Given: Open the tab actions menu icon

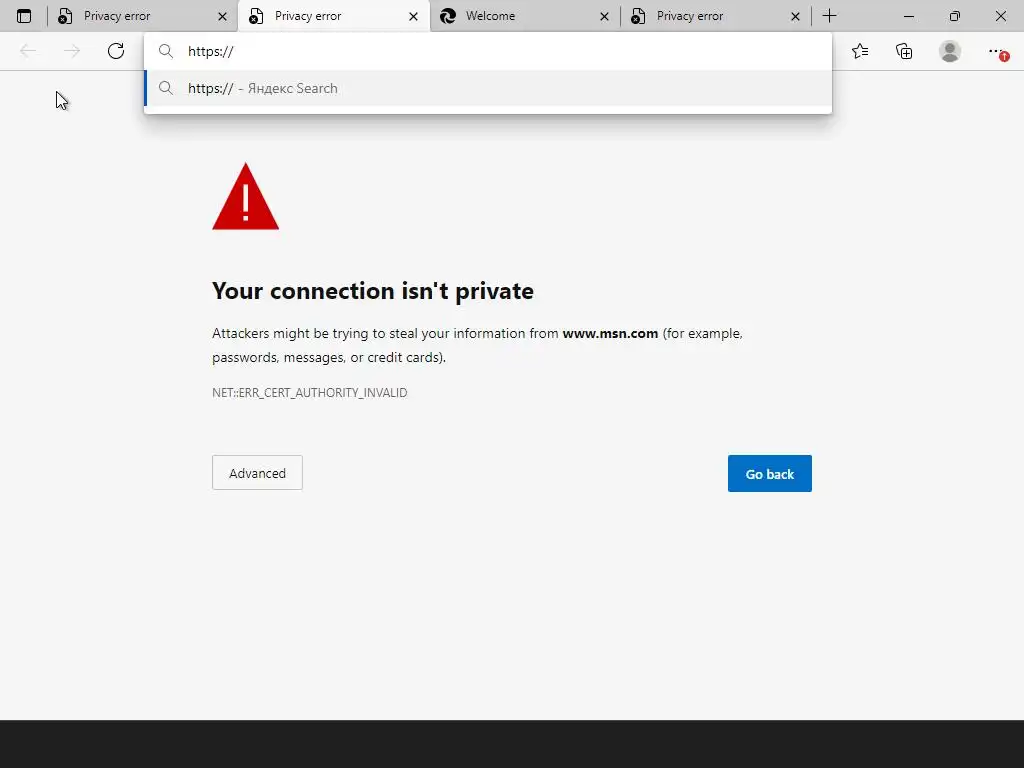Looking at the screenshot, I should [24, 16].
